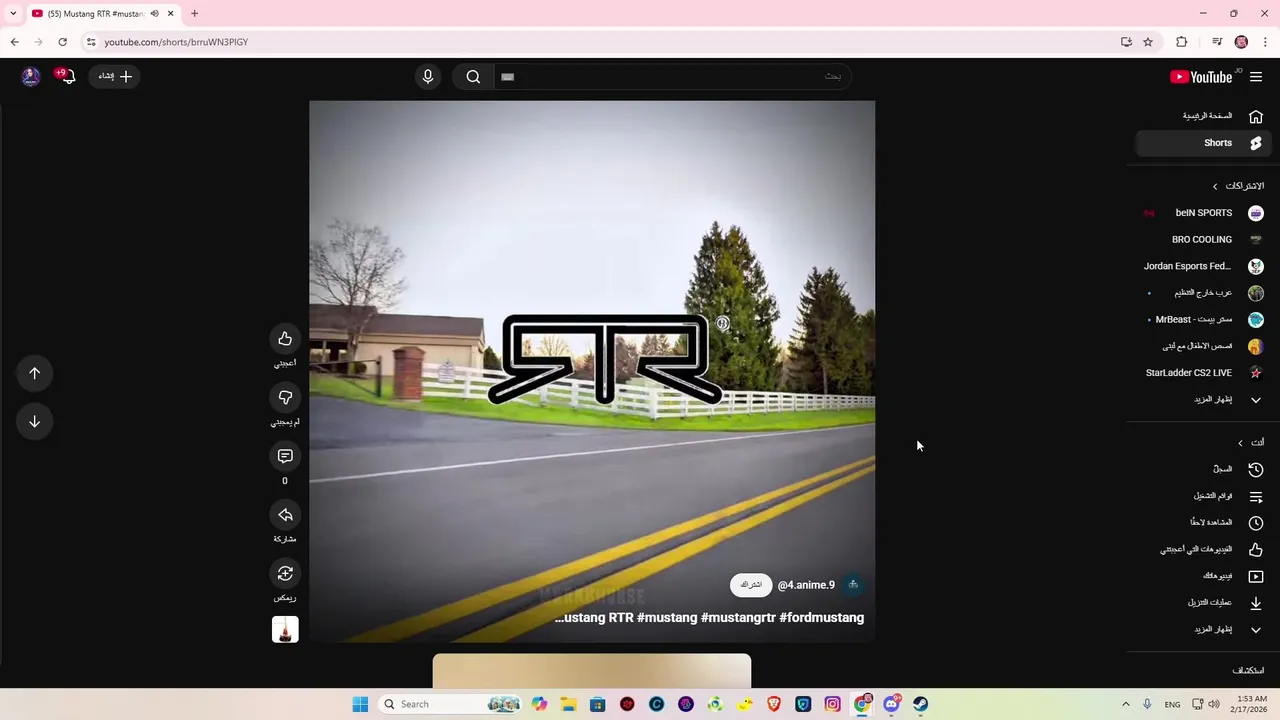Click the Create button
The image size is (1280, 720).
[116, 76]
